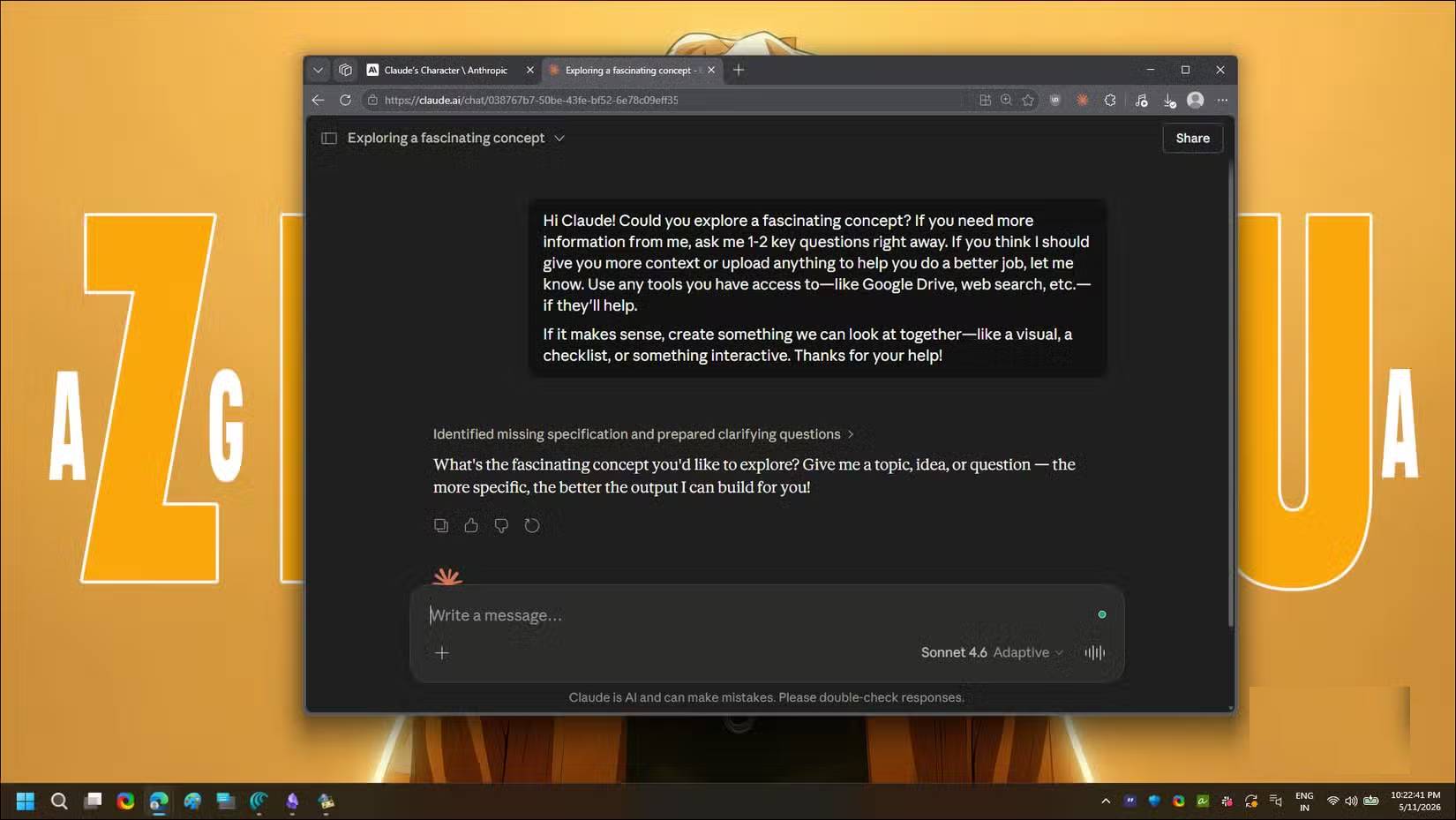Viewport: 1456px width, 820px height.
Task: Open the browser tab list dropdown arrow
Action: pyautogui.click(x=319, y=71)
